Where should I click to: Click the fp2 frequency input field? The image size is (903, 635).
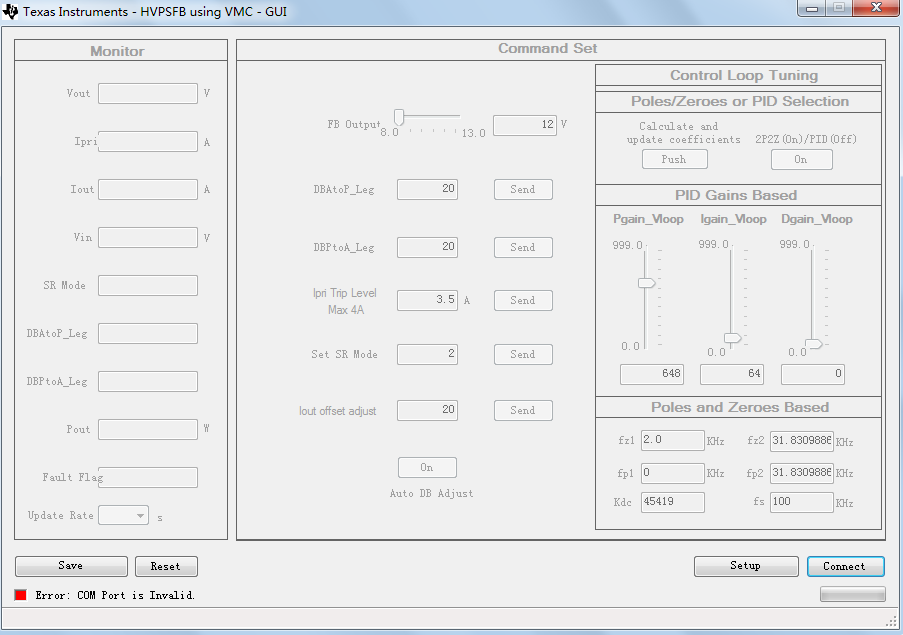[802, 473]
